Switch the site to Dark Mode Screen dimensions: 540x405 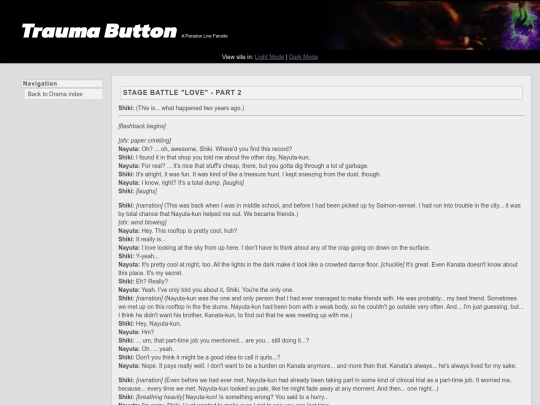[303, 57]
